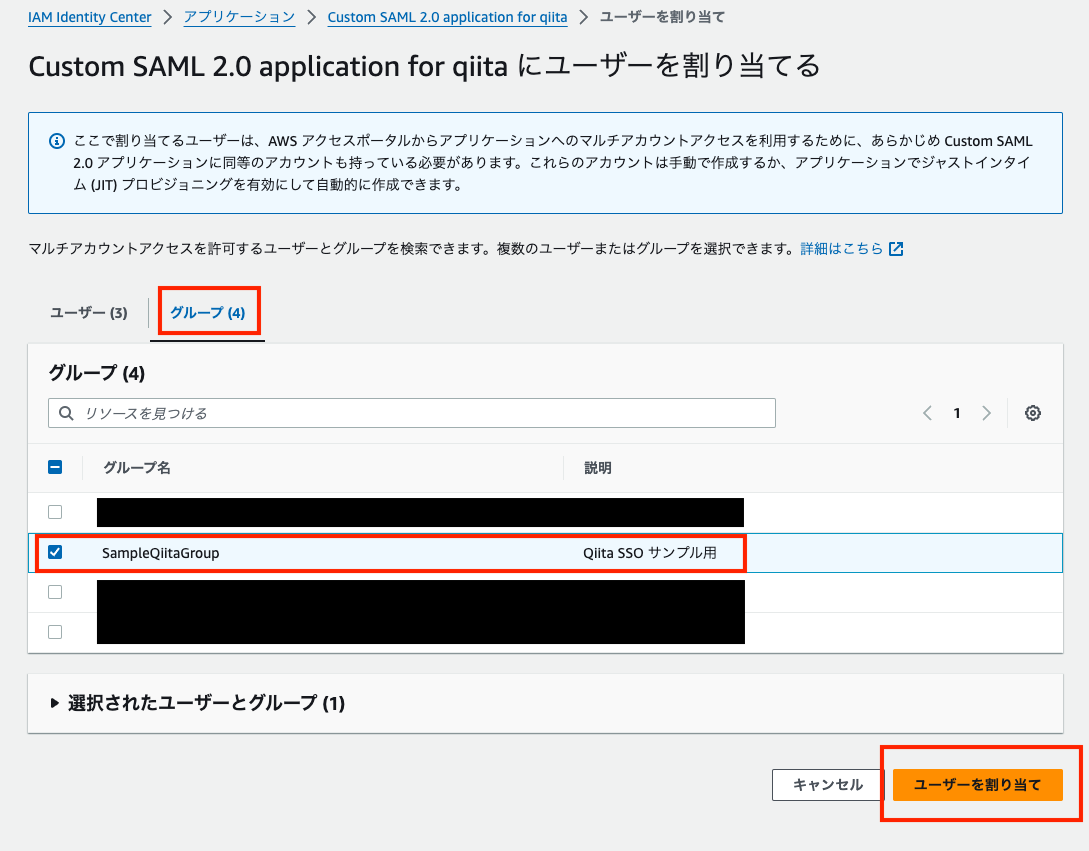This screenshot has width=1089, height=851.
Task: Click the 説明 column header
Action: pyautogui.click(x=597, y=468)
